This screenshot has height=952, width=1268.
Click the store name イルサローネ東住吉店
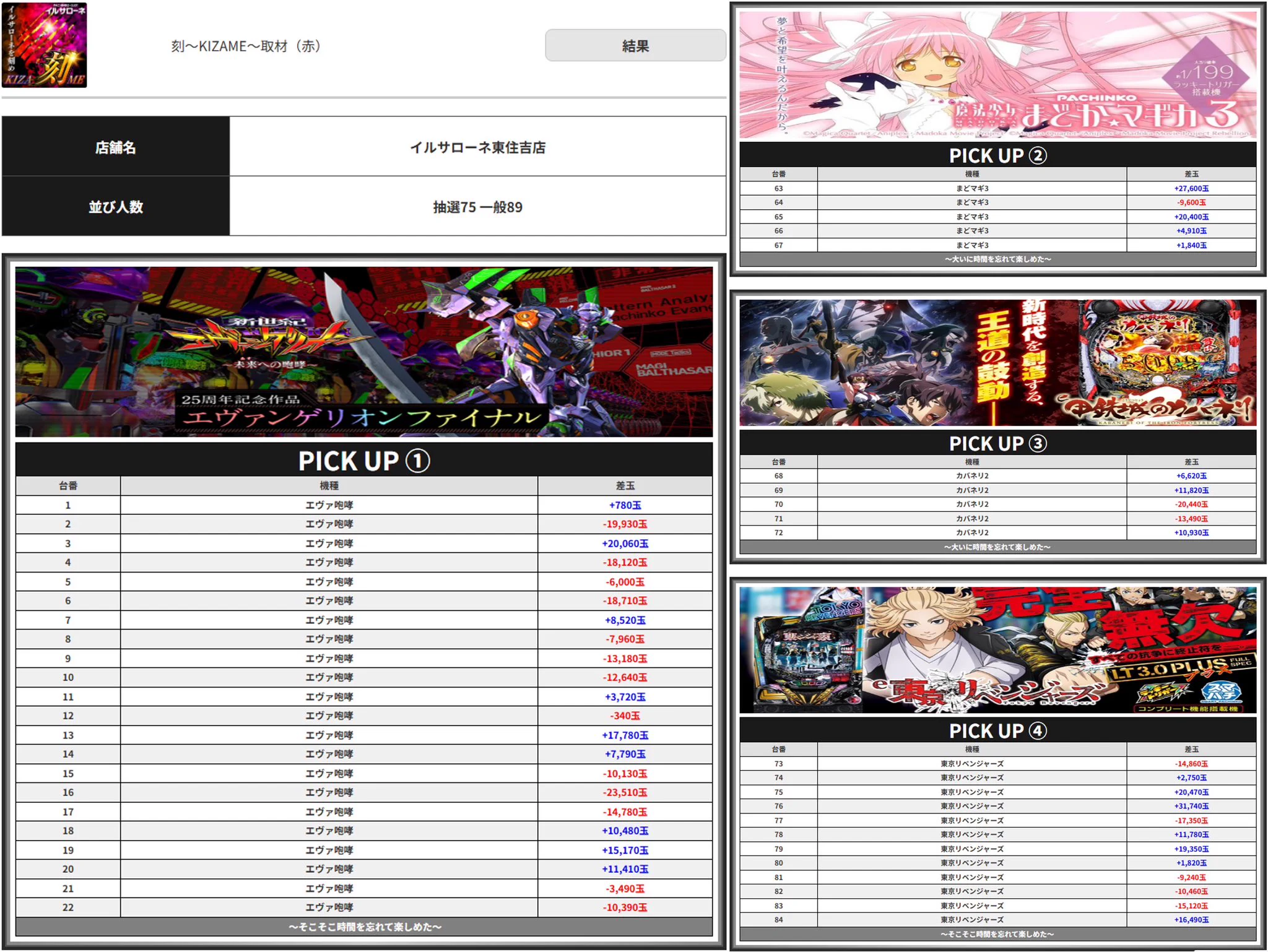[477, 147]
